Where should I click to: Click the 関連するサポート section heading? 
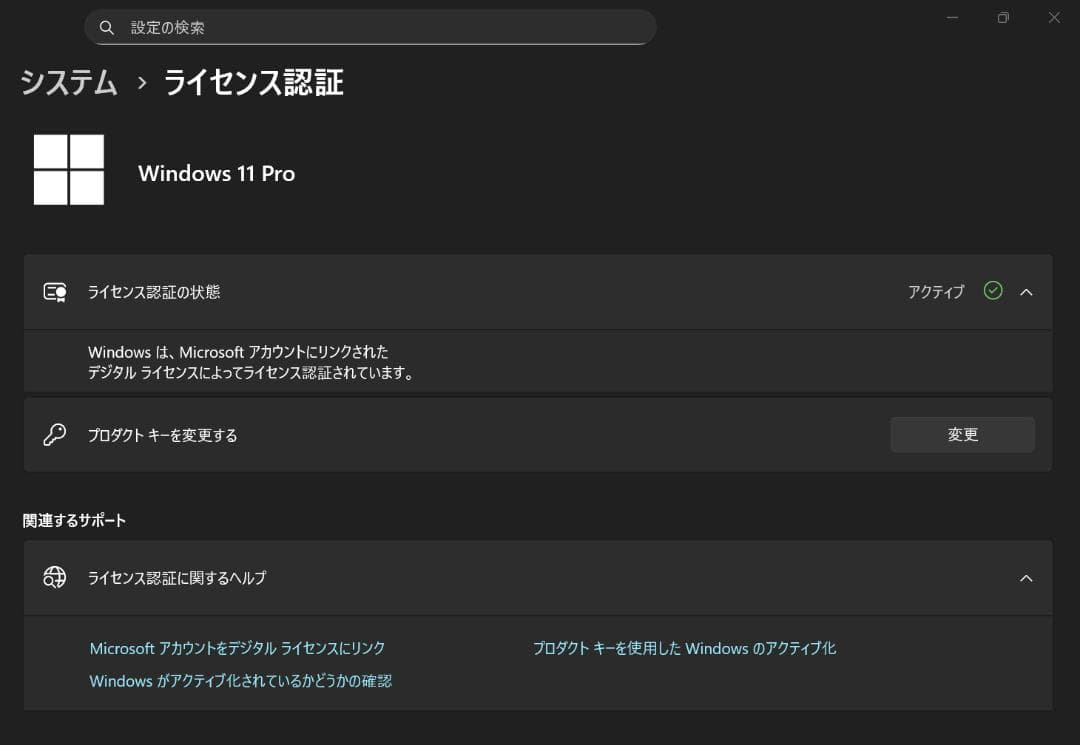[73, 520]
